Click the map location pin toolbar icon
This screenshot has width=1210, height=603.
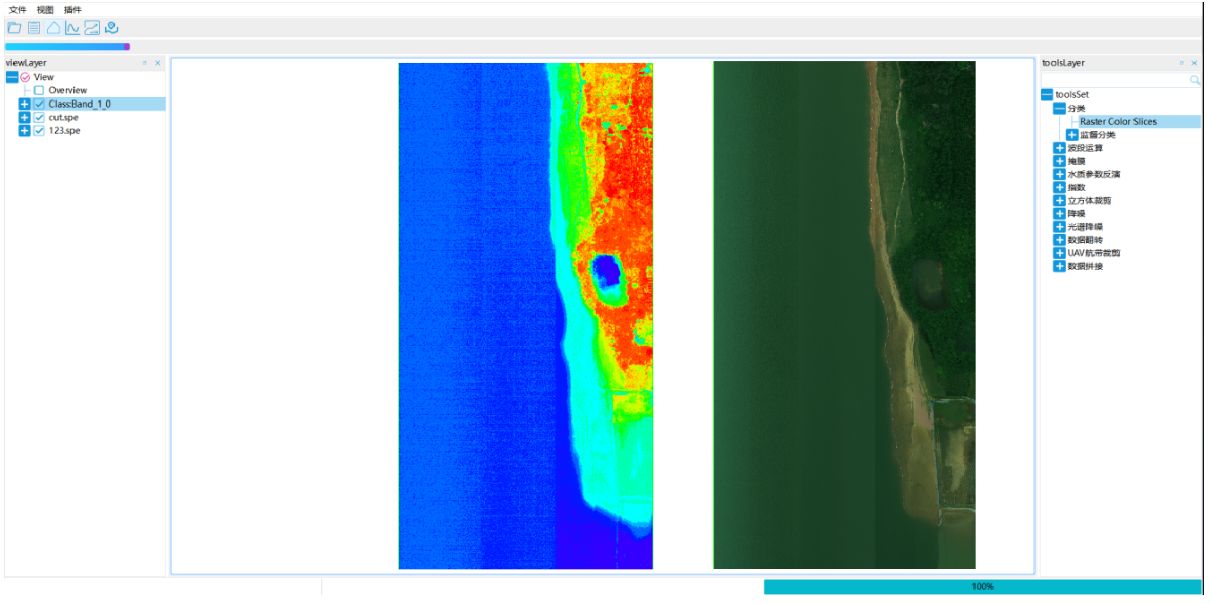pos(112,28)
